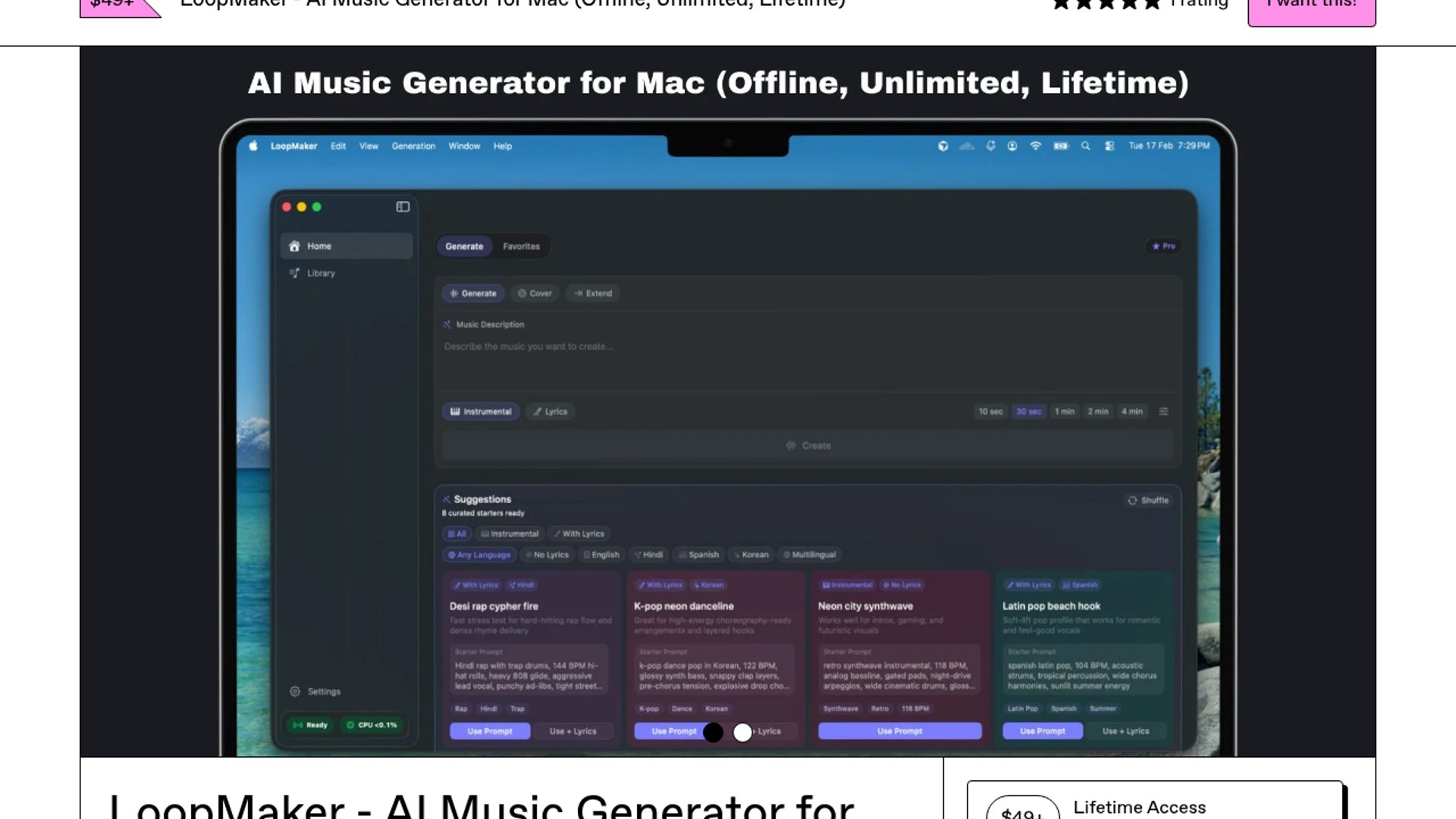
Task: Open Settings gear in sidebar
Action: pyautogui.click(x=295, y=692)
